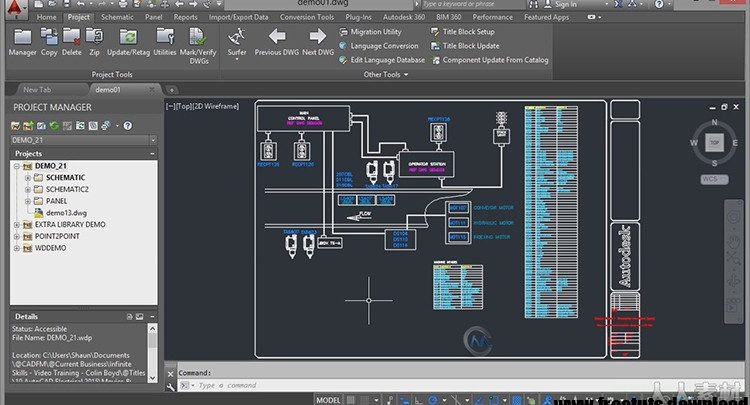Click the Open Project icon in Project Manager
The width and height of the screenshot is (750, 405).
(16, 126)
